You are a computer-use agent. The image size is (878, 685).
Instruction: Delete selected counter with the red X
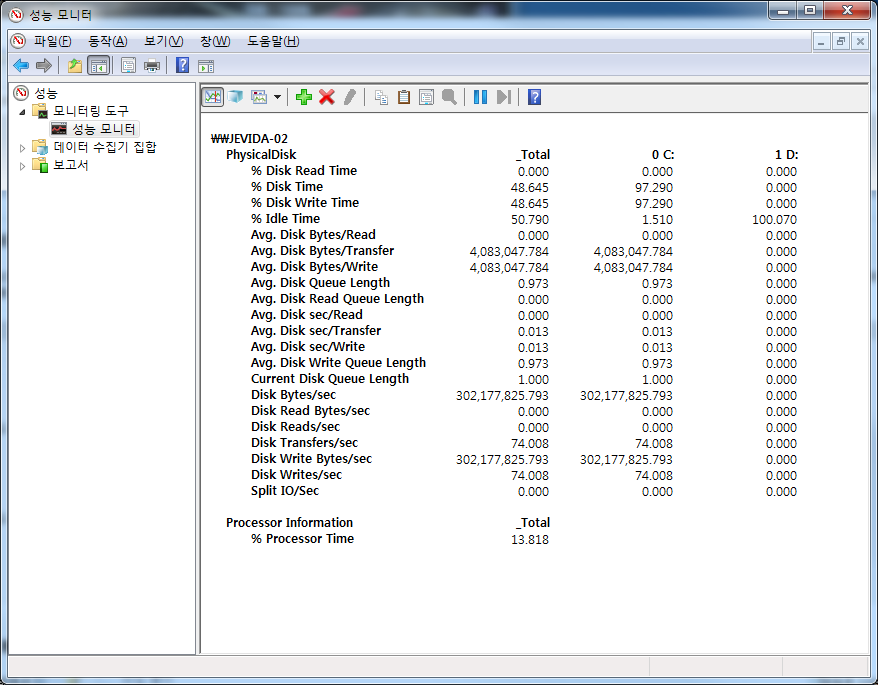pos(327,97)
